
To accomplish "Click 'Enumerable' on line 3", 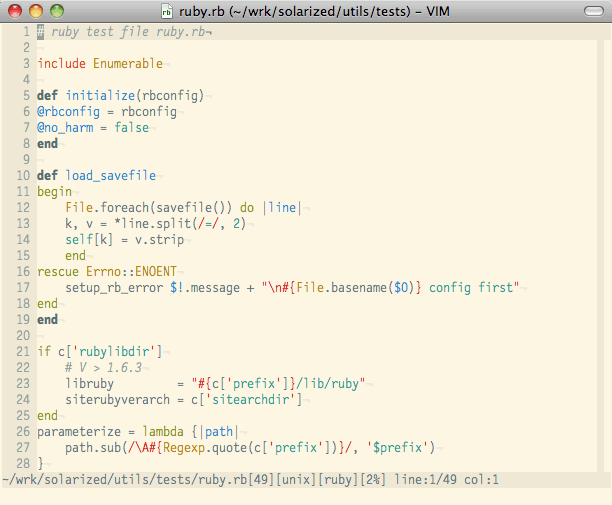I will coord(127,63).
